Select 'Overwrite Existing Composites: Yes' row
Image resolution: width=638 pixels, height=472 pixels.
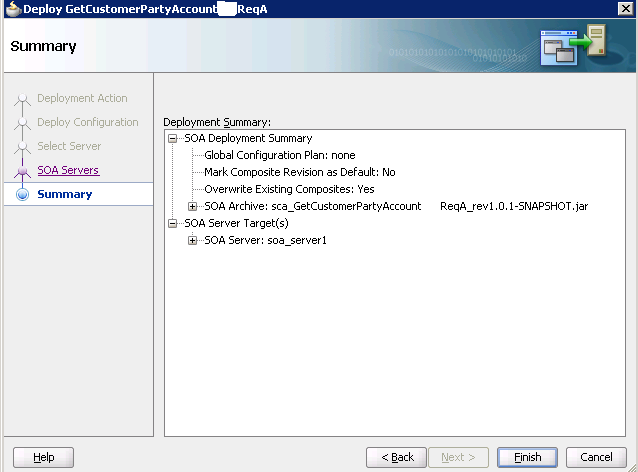pos(289,190)
